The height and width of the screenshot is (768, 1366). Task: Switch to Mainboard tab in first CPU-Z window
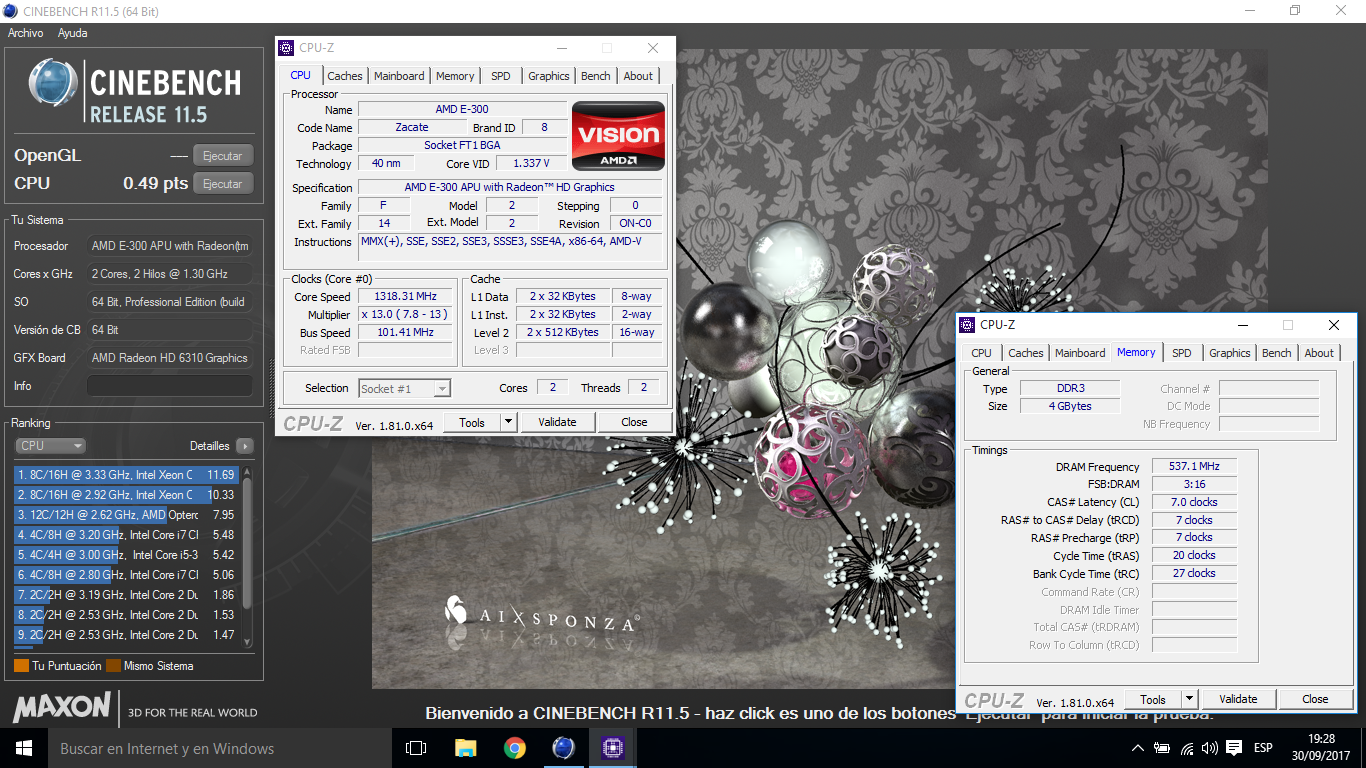[x=399, y=76]
